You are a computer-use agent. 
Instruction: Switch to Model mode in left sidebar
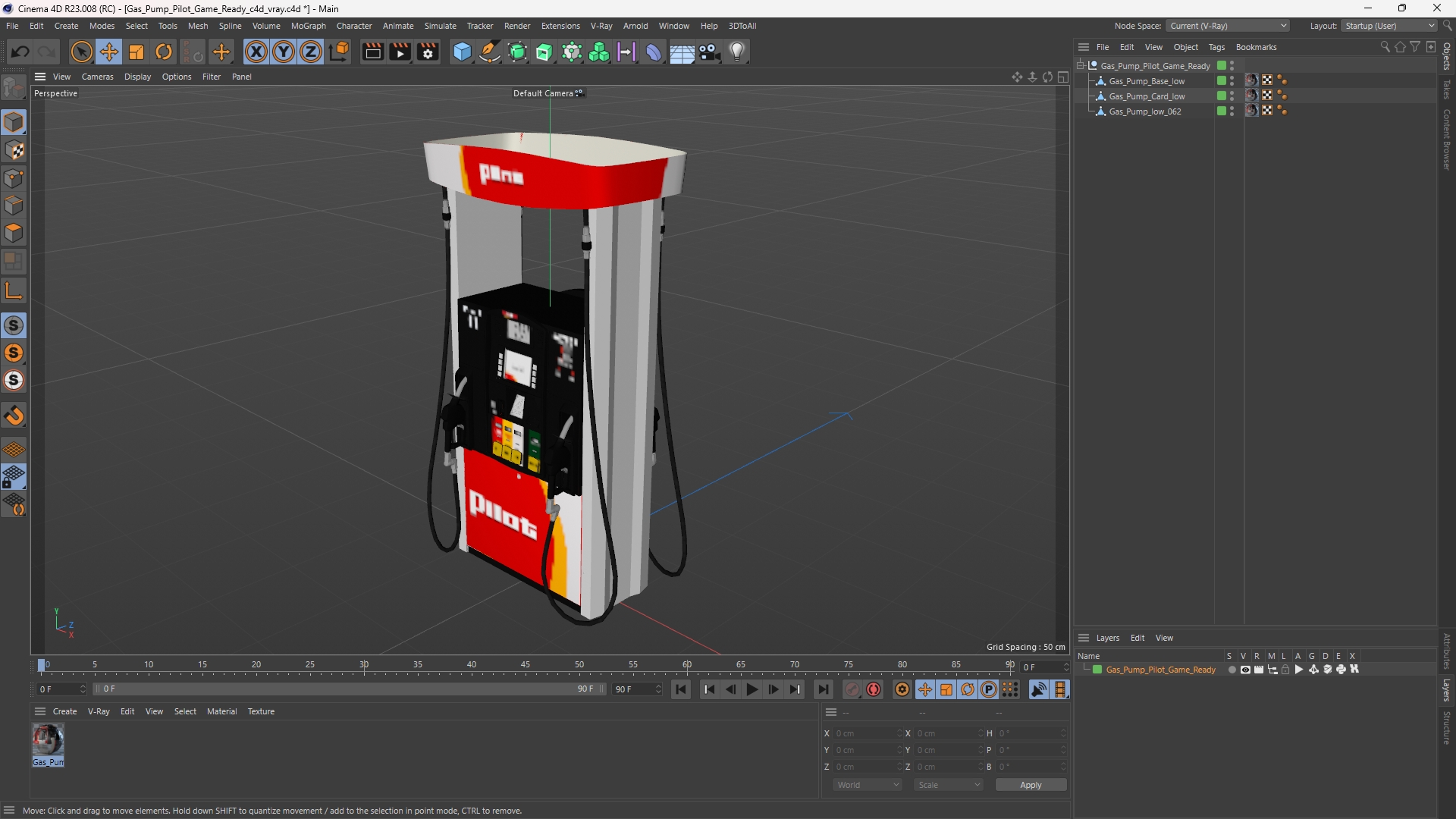coord(14,122)
